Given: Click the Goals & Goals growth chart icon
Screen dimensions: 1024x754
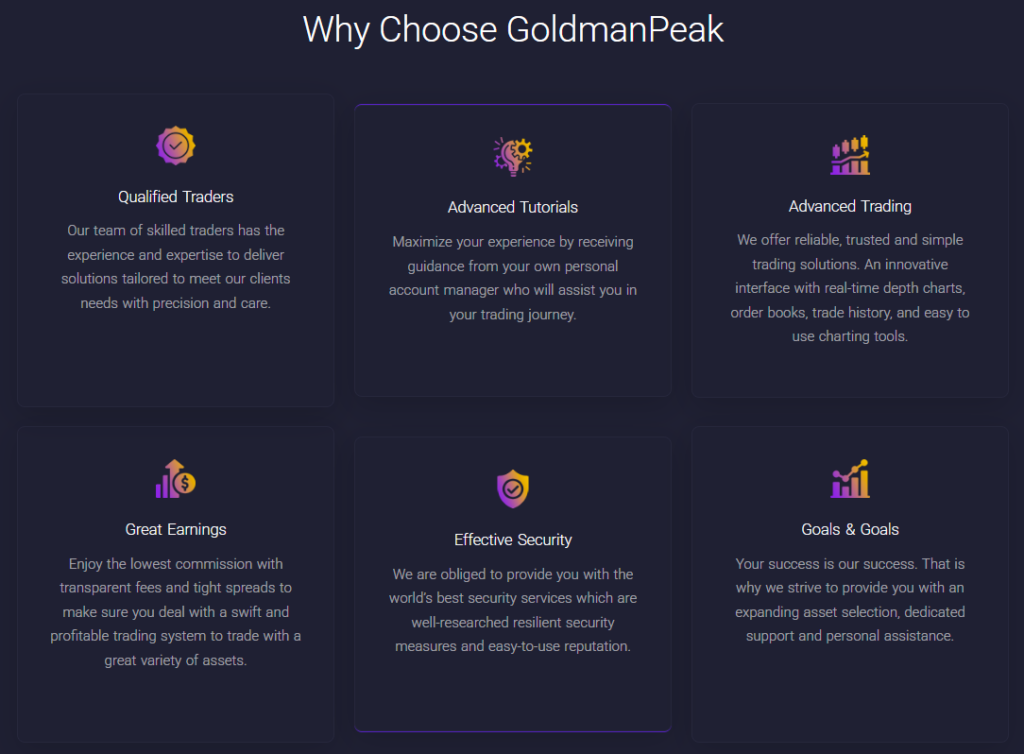Looking at the screenshot, I should (x=850, y=479).
